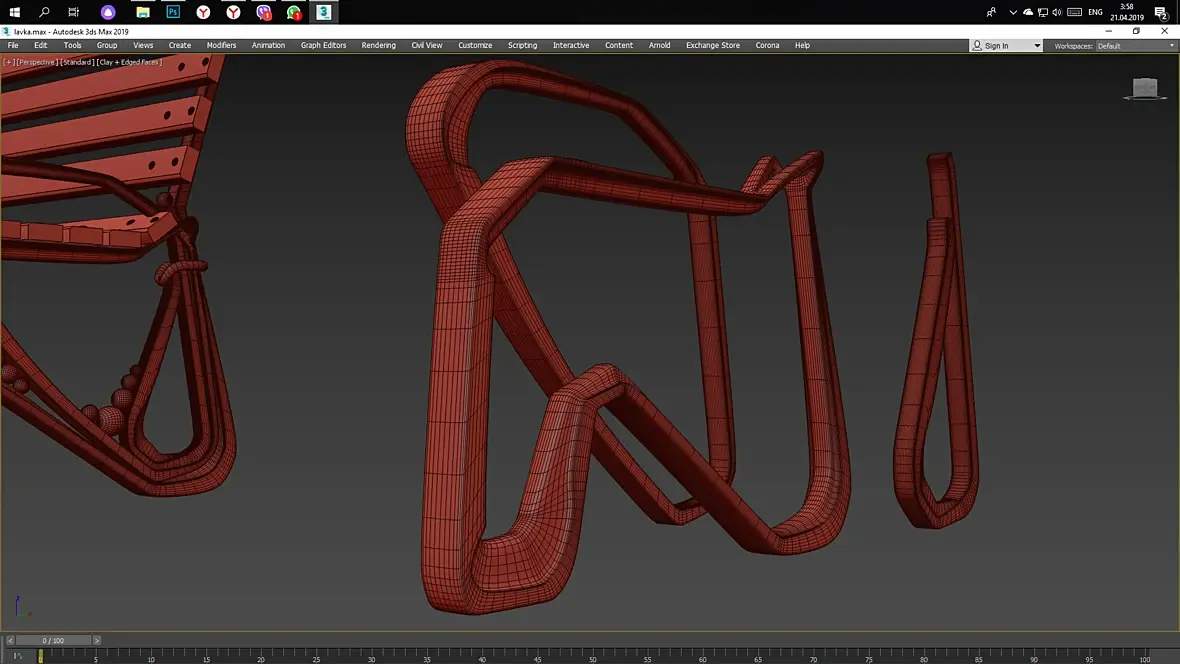Click the Perspective viewport label
The height and width of the screenshot is (664, 1180).
coord(36,62)
